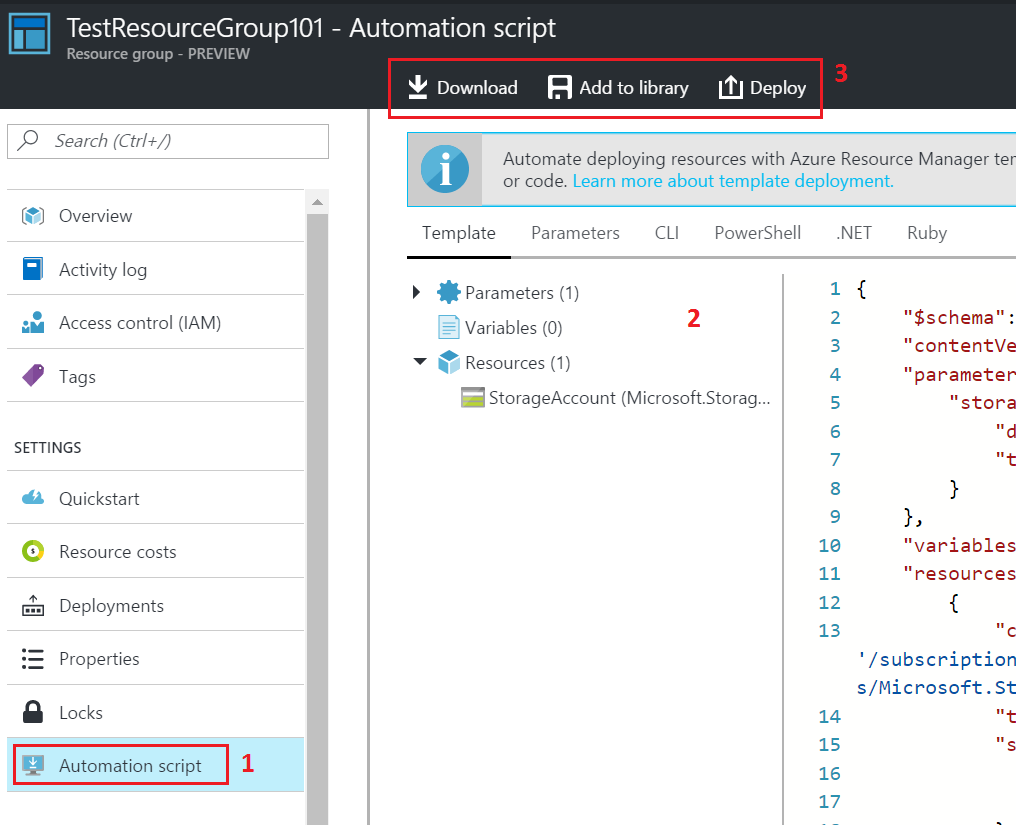
Task: Click the "$schema" text on line 2
Action: 954,318
